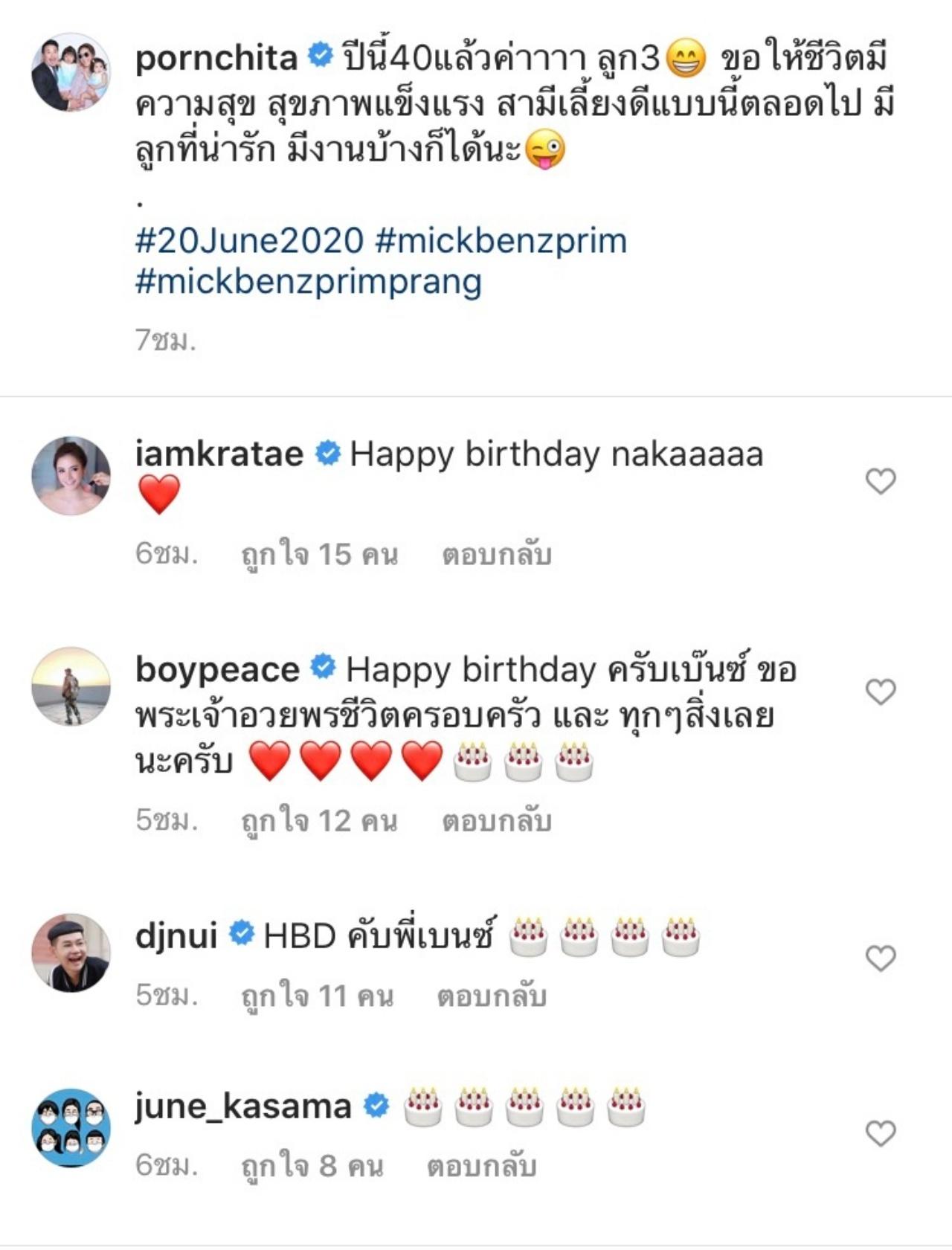Tap djnui's profile avatar
This screenshot has width=952, height=1250.
coord(71,953)
